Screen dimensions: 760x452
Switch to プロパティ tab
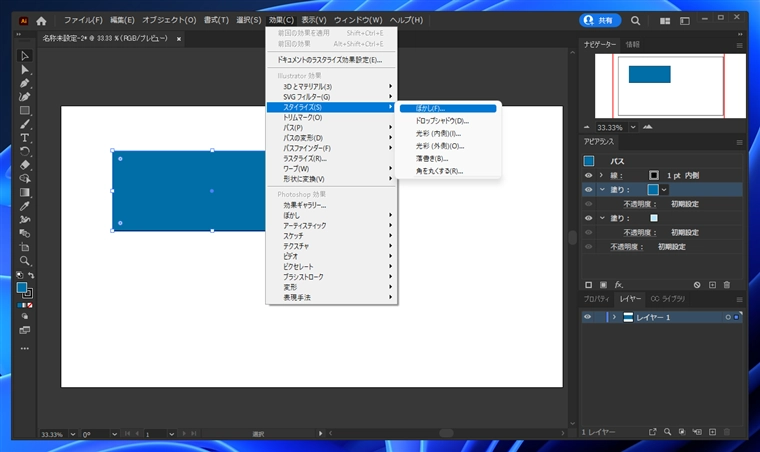(596, 299)
